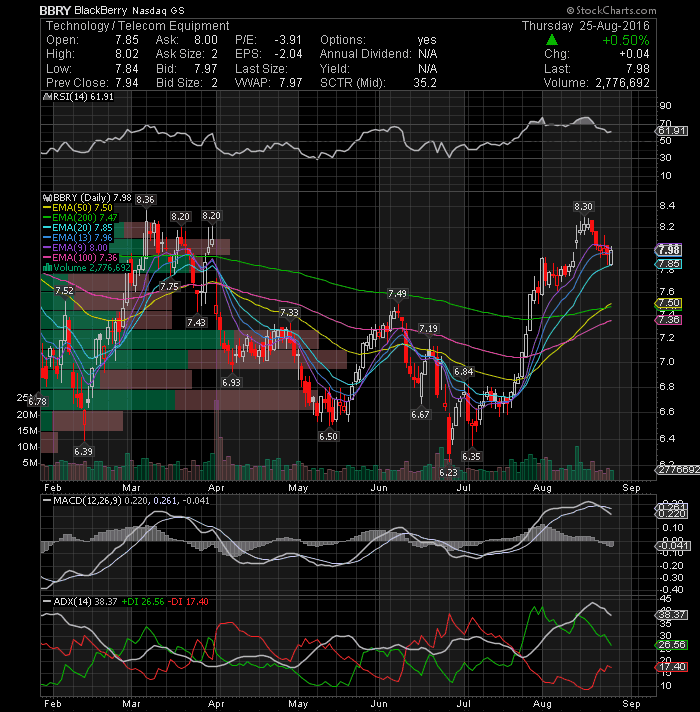This screenshot has width=700, height=712.
Task: Click the 8.30 August peak price label
Action: coord(583,207)
